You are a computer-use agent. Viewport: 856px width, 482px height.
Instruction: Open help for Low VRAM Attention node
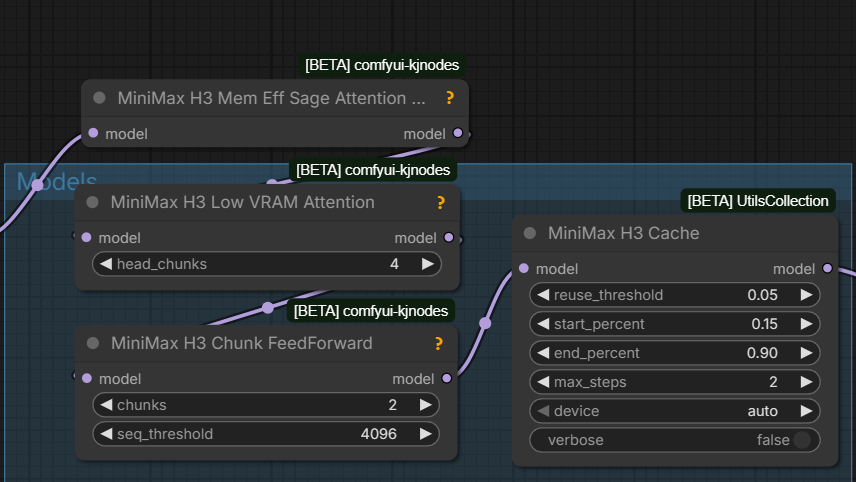441,203
